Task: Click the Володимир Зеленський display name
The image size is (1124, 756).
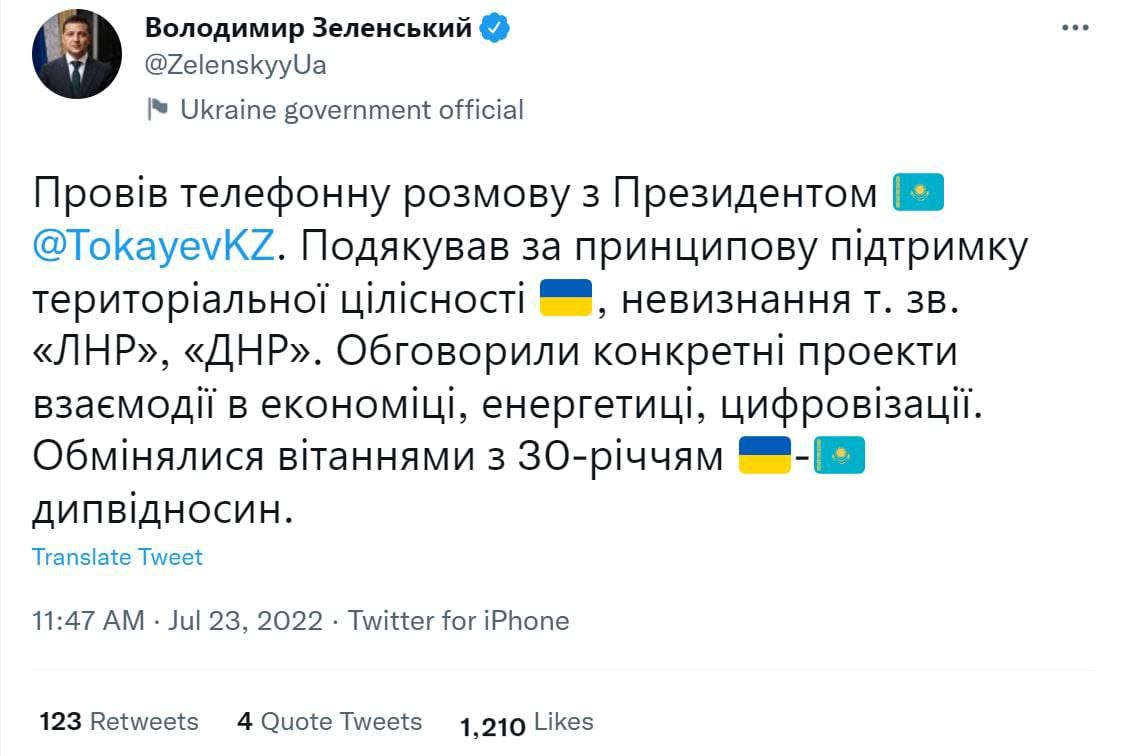Action: point(308,28)
